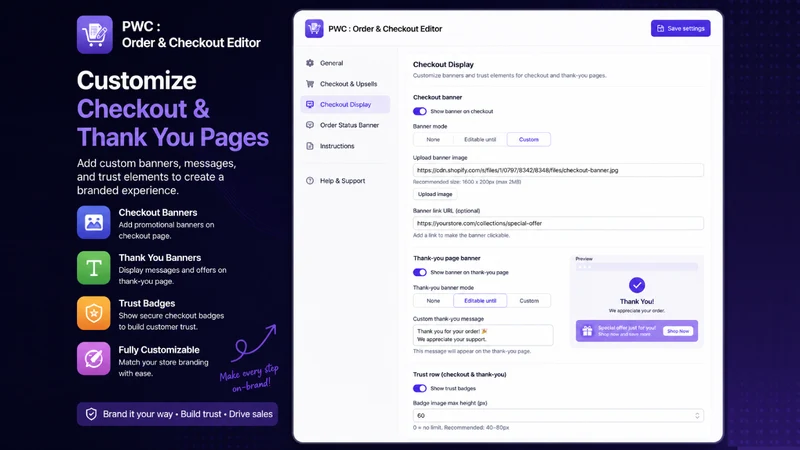This screenshot has height=450, width=800.
Task: Click the Banner link URL field
Action: coord(558,223)
